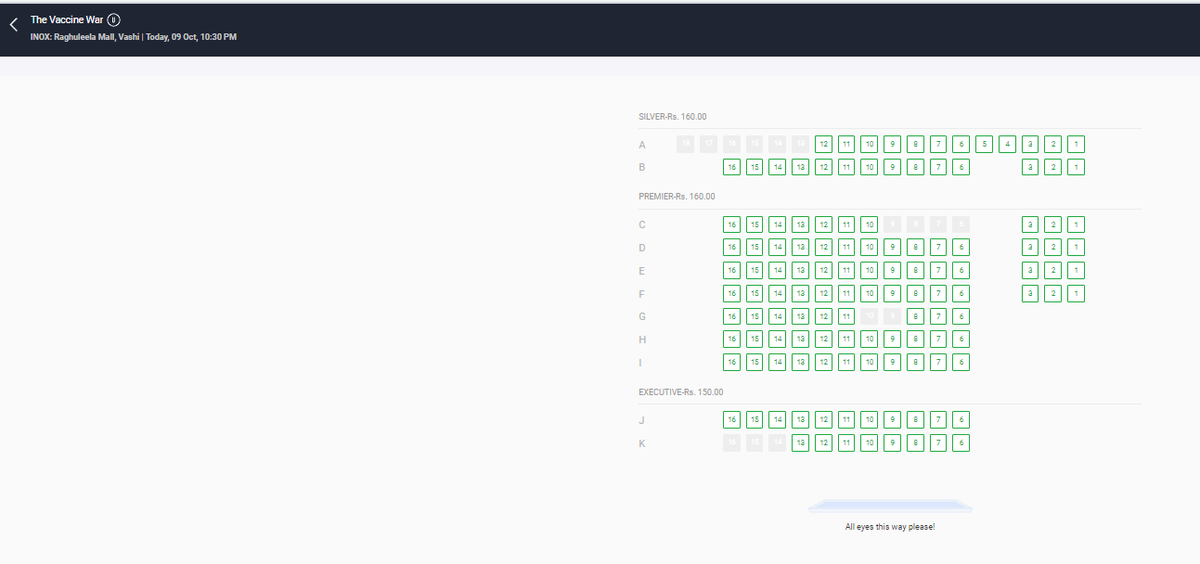The height and width of the screenshot is (564, 1200).
Task: Choose seat 12 in row I
Action: click(824, 361)
